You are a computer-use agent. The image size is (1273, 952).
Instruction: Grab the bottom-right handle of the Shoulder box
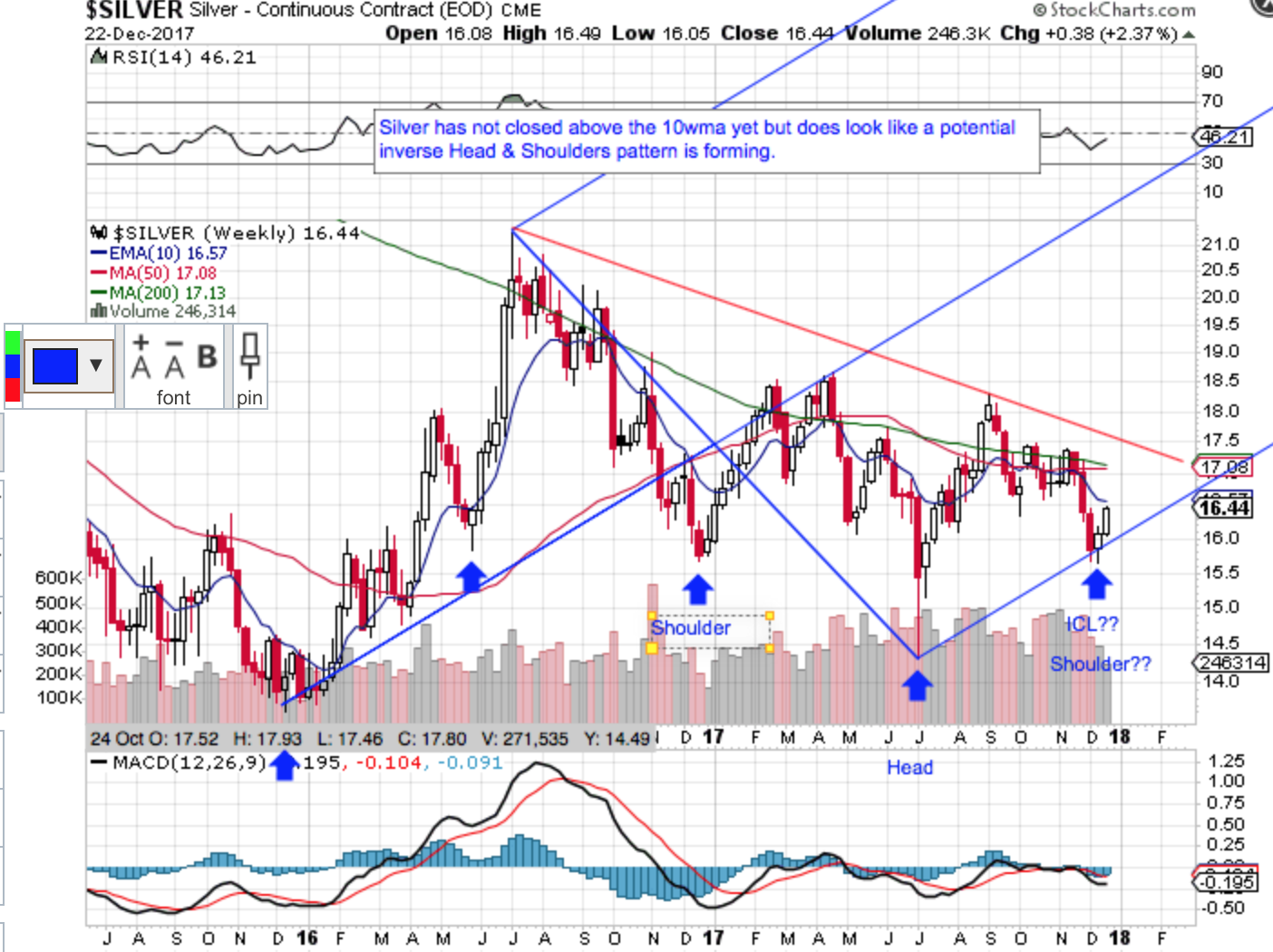tap(770, 648)
